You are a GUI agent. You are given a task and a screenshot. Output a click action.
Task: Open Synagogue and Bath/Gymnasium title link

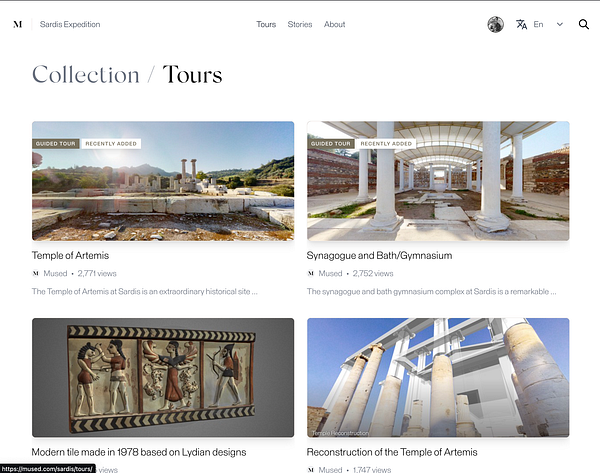379,255
